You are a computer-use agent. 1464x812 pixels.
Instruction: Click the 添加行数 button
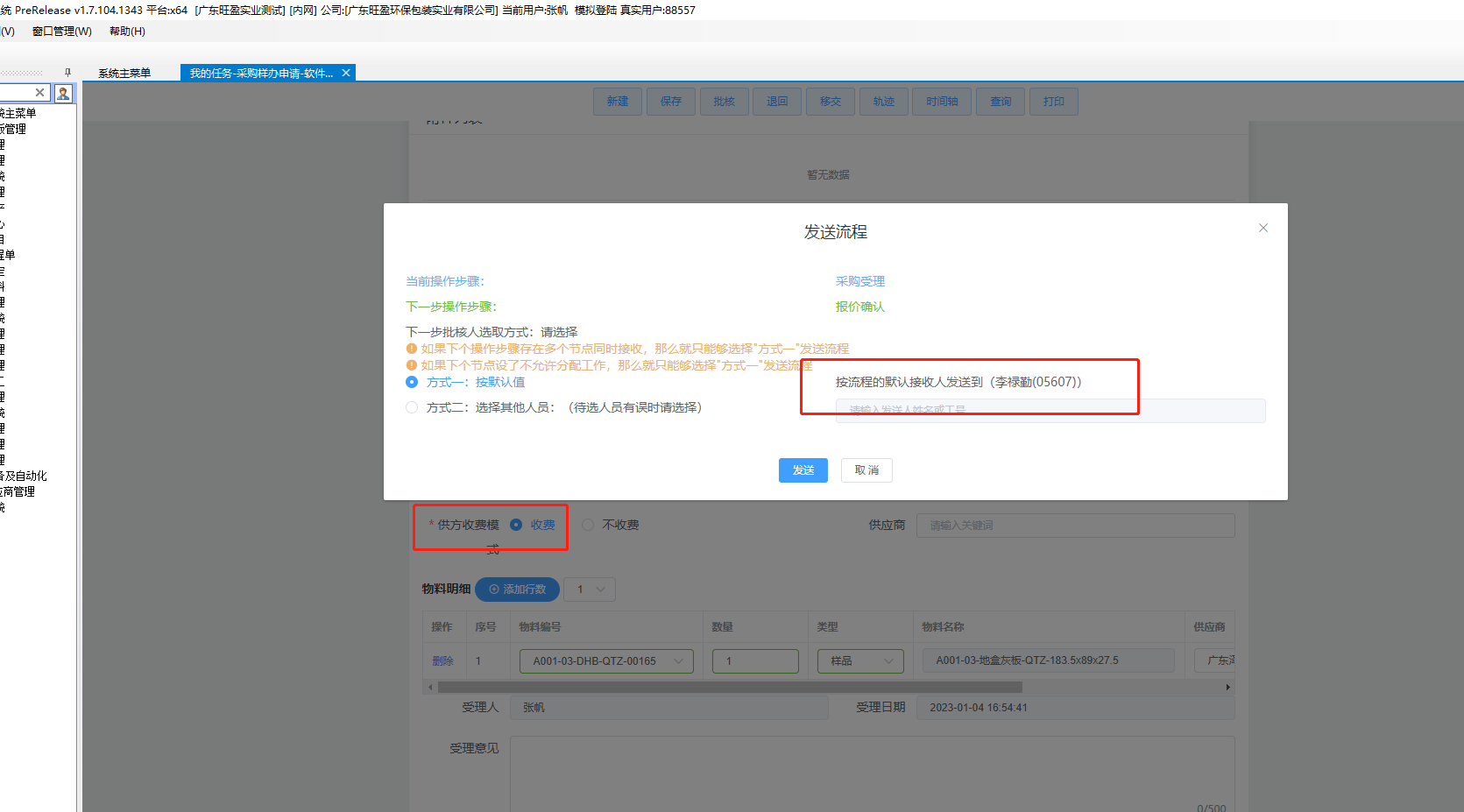(517, 590)
